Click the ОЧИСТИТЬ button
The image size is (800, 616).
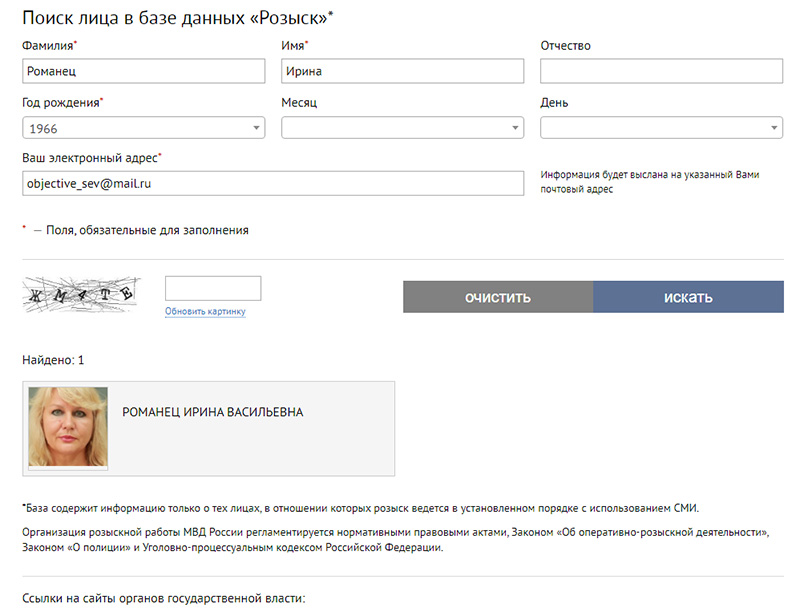tap(498, 297)
